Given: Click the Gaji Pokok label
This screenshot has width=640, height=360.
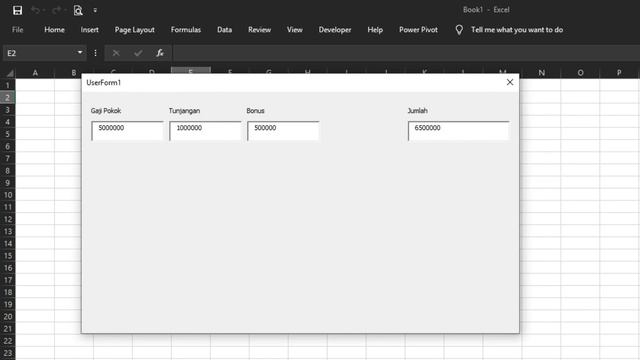Looking at the screenshot, I should click(106, 111).
